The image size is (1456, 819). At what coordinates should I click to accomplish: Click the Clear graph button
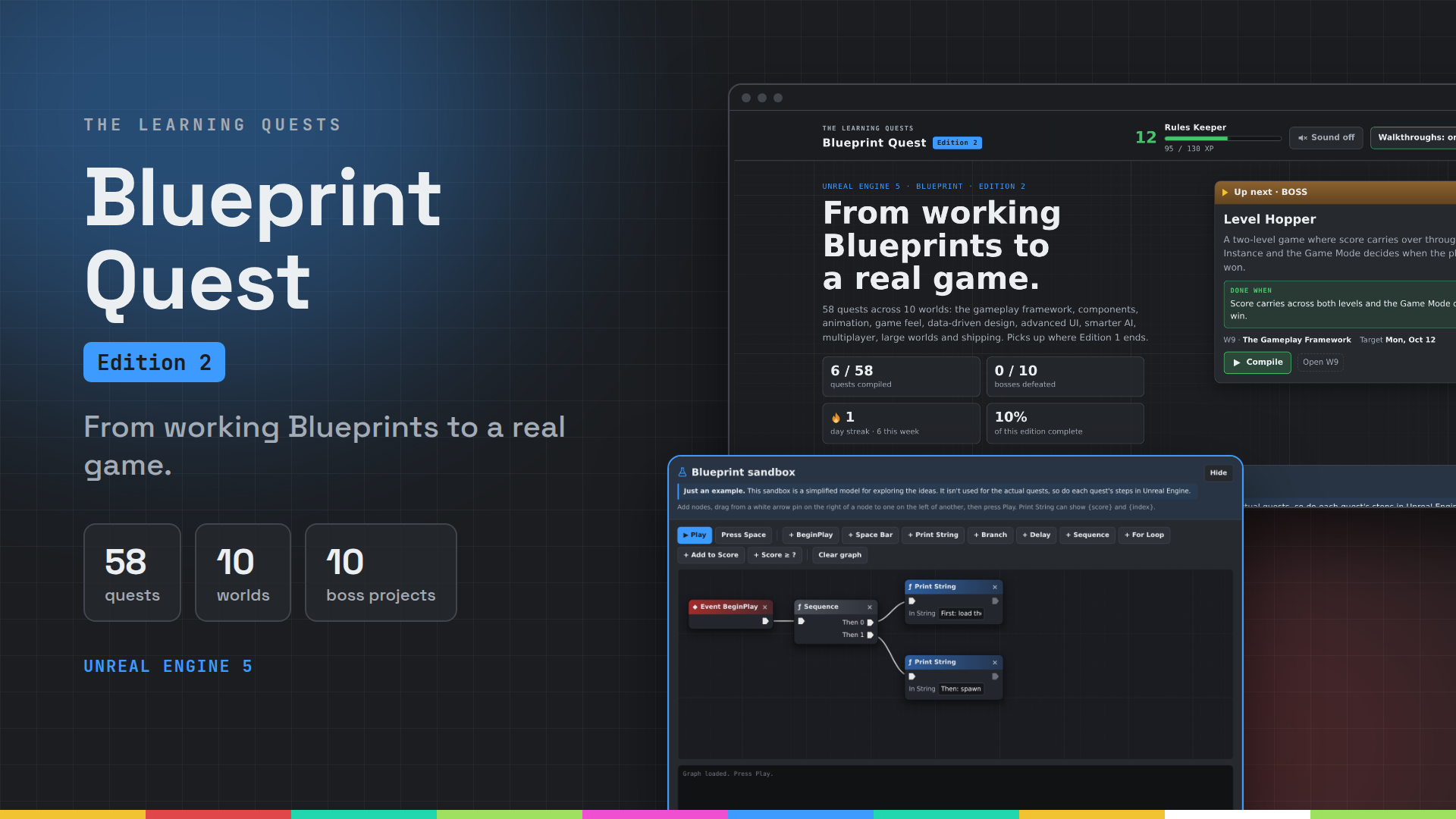(x=839, y=555)
